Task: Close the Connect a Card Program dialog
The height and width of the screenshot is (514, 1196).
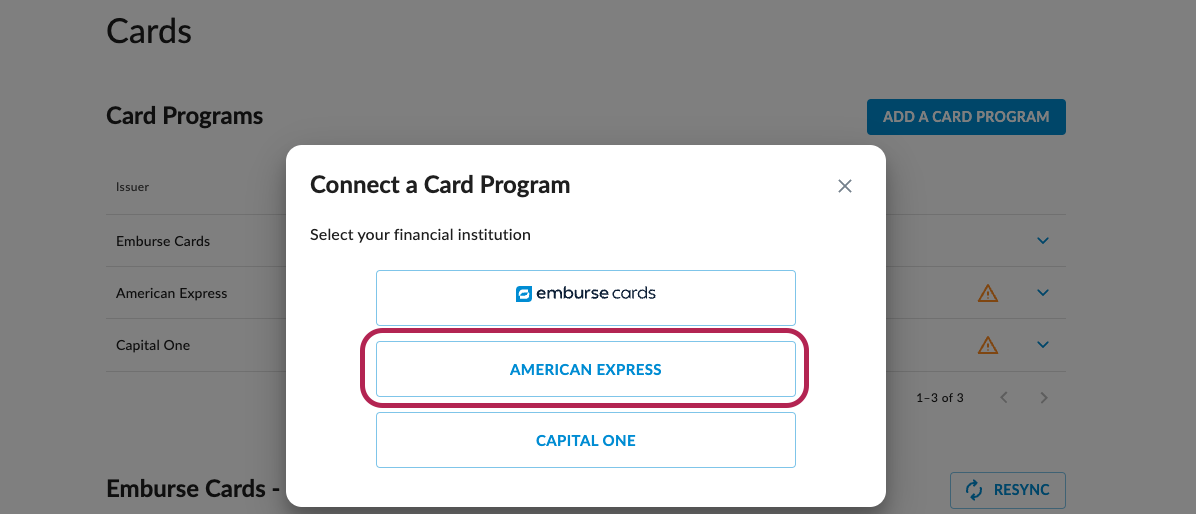Action: click(845, 186)
